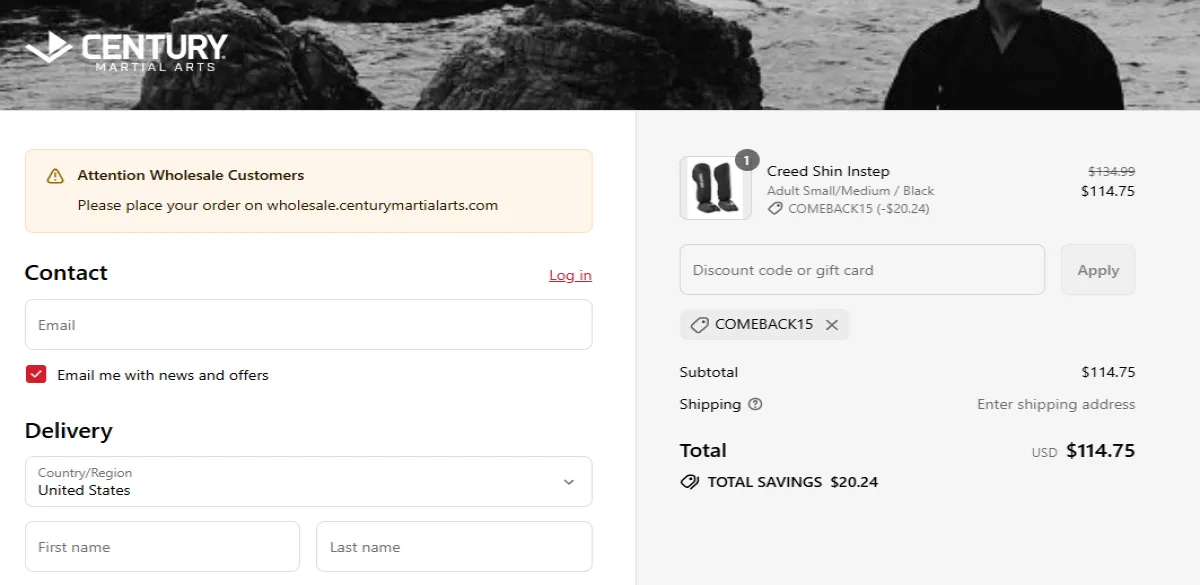Click the tag icon beside TOTAL SAVINGS
Viewport: 1200px width, 585px height.
pos(689,481)
